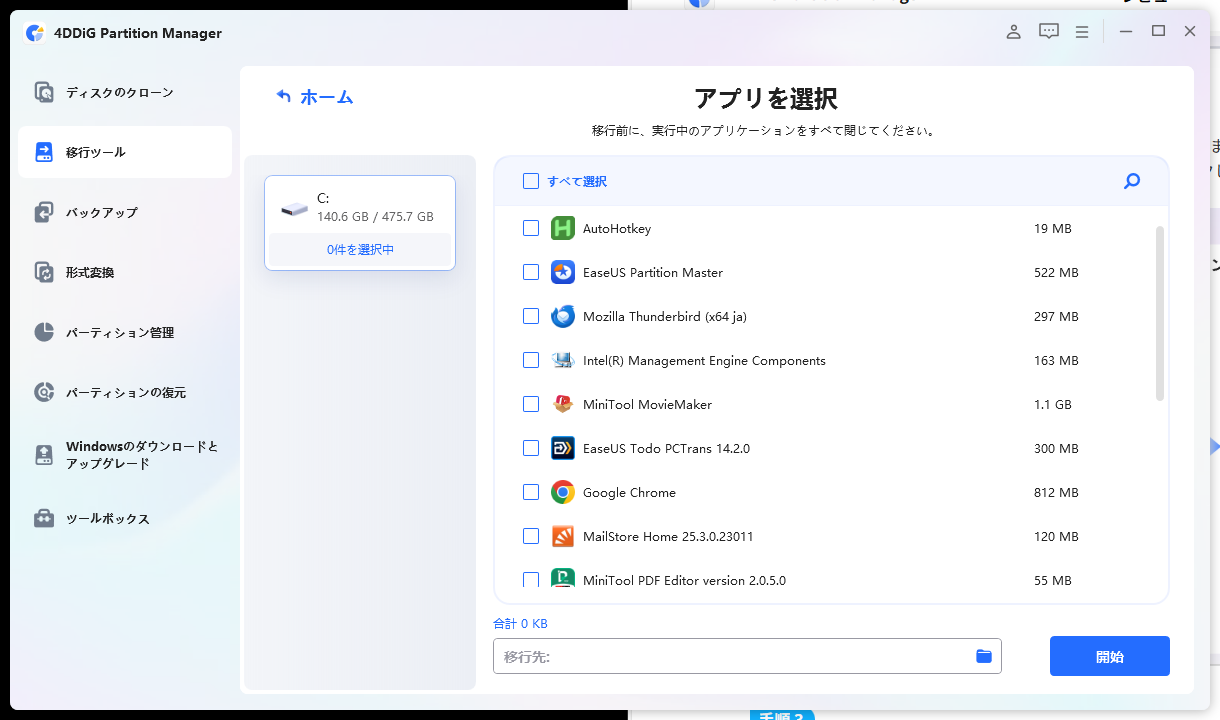The width and height of the screenshot is (1220, 720).
Task: Click the MiniTool MovieMaker size 1.1 GB
Action: pyautogui.click(x=1053, y=404)
